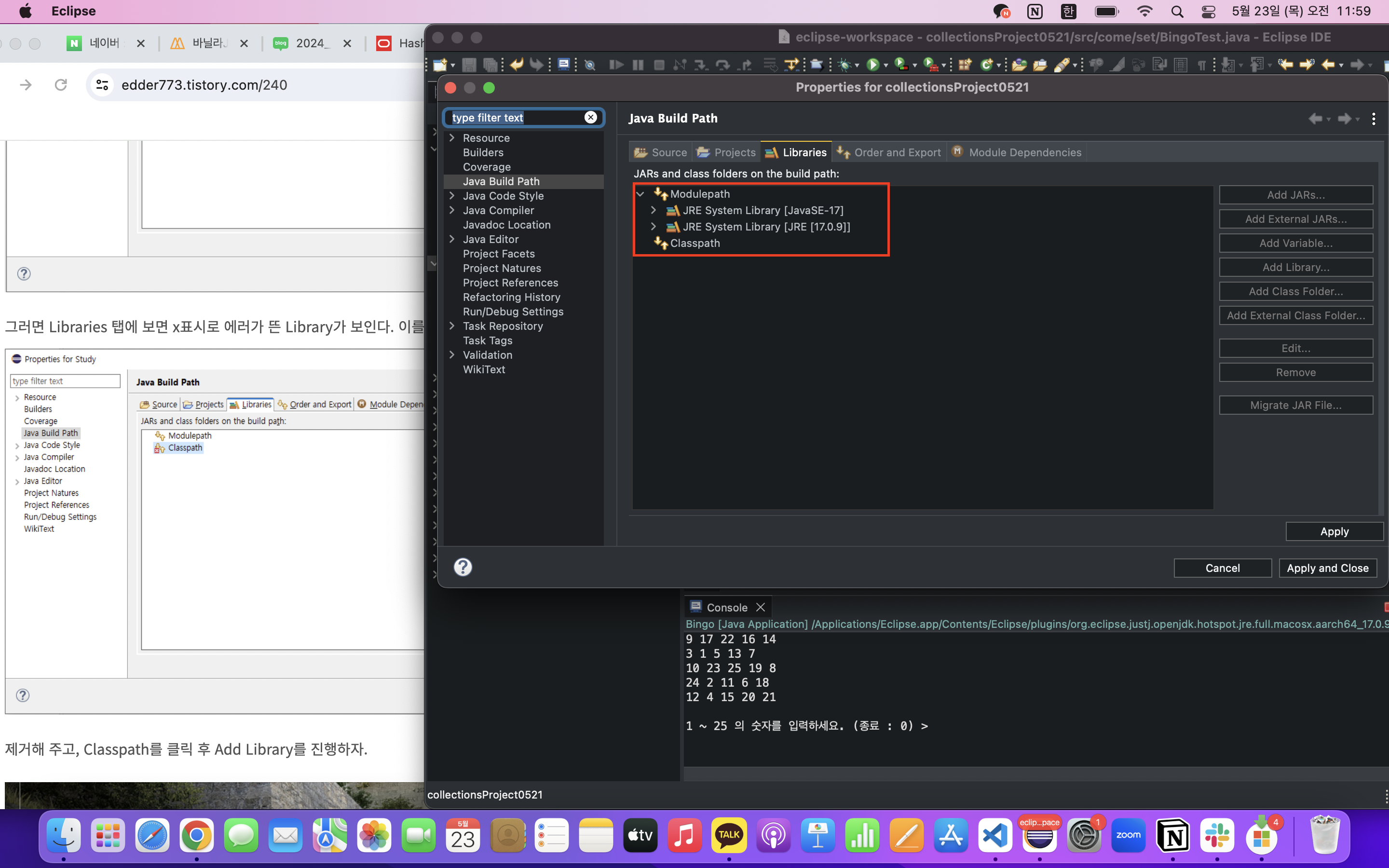Click the Cancel button
Screen dimensions: 1389x868
coord(1222,568)
